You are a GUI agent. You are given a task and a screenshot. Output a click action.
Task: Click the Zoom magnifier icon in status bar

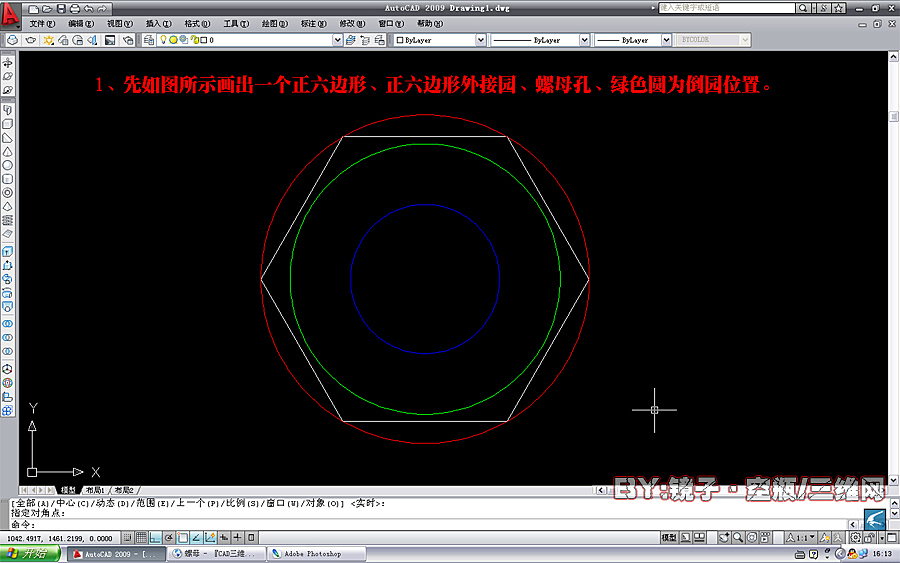coord(738,538)
